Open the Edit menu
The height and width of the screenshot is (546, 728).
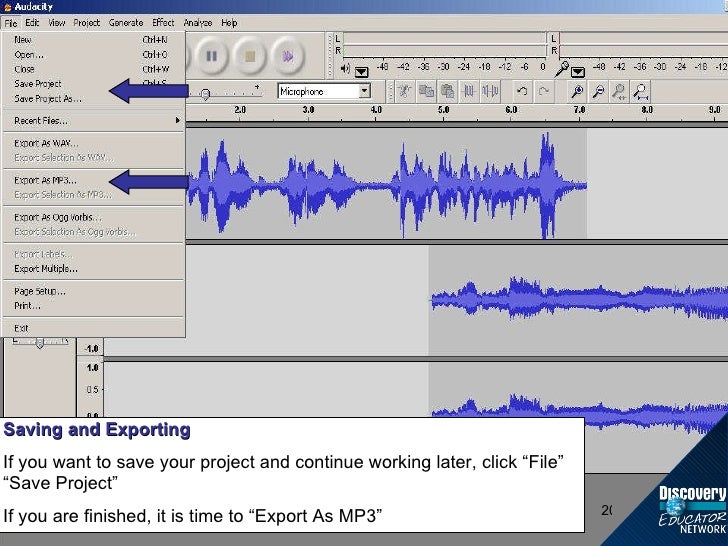tap(32, 22)
